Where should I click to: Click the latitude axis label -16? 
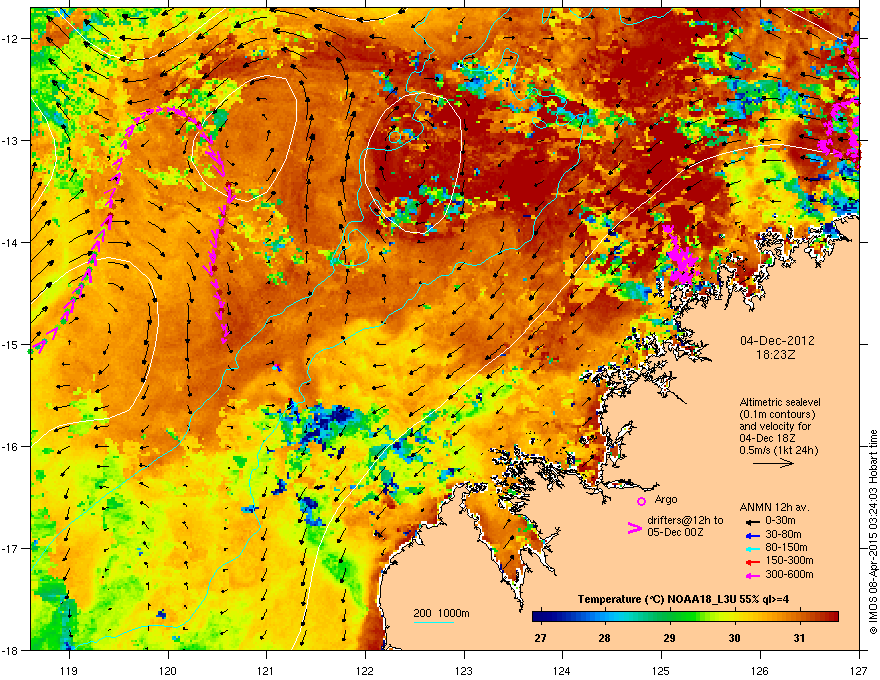(10, 447)
